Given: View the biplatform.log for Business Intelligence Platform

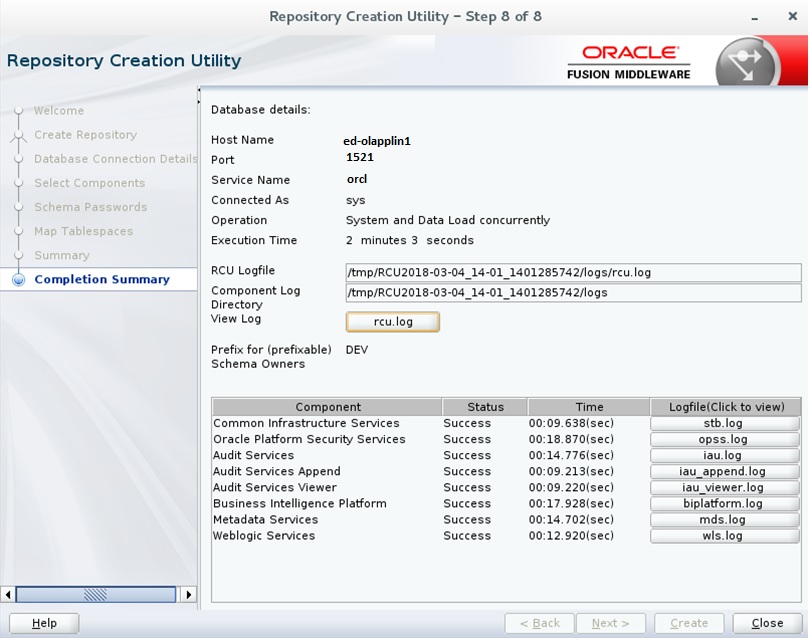Looking at the screenshot, I should point(723,503).
